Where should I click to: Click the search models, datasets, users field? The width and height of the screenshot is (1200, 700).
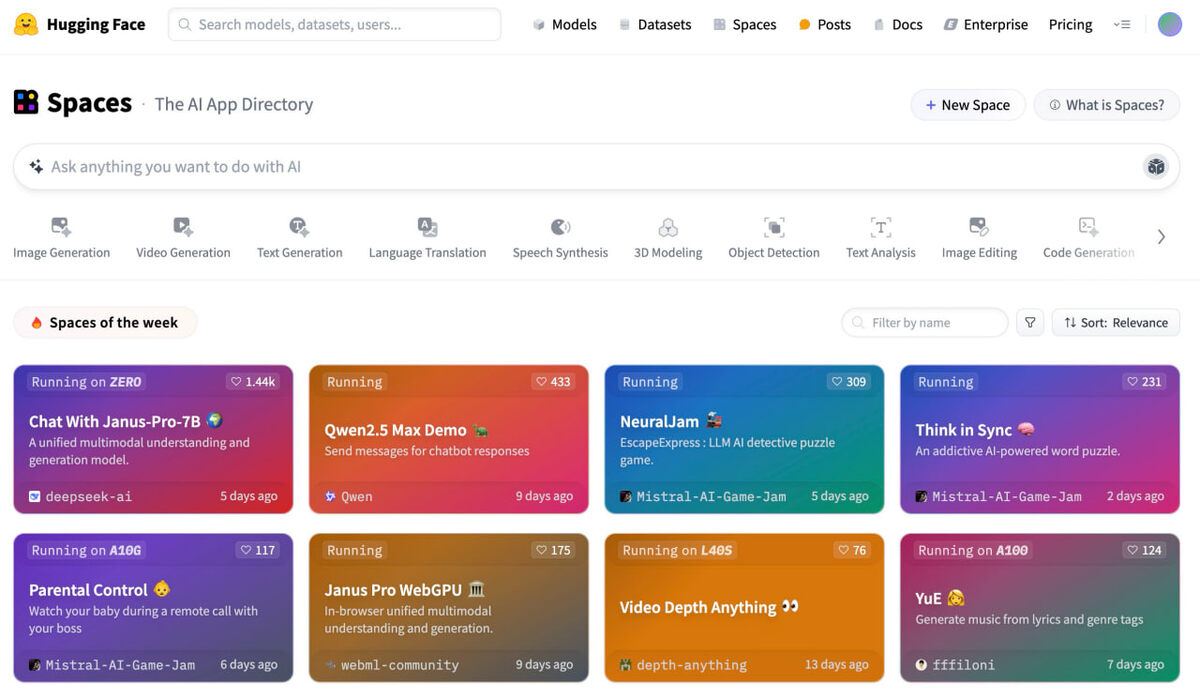[x=334, y=24]
